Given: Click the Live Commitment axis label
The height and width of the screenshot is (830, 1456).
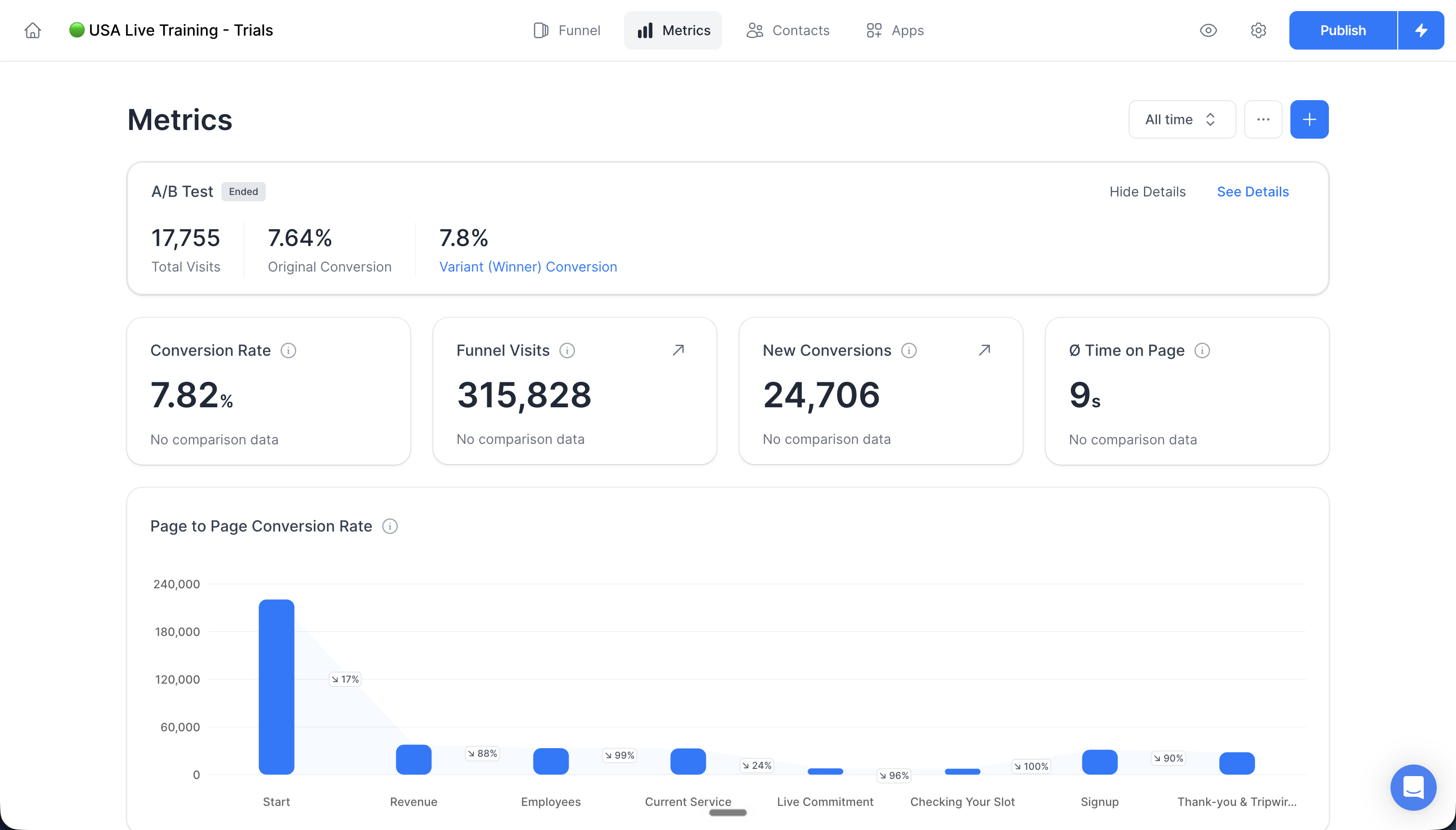Looking at the screenshot, I should click(x=825, y=802).
